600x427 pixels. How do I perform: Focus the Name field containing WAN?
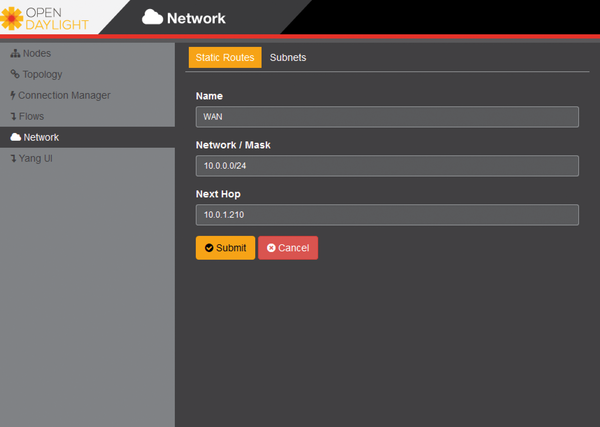(387, 117)
